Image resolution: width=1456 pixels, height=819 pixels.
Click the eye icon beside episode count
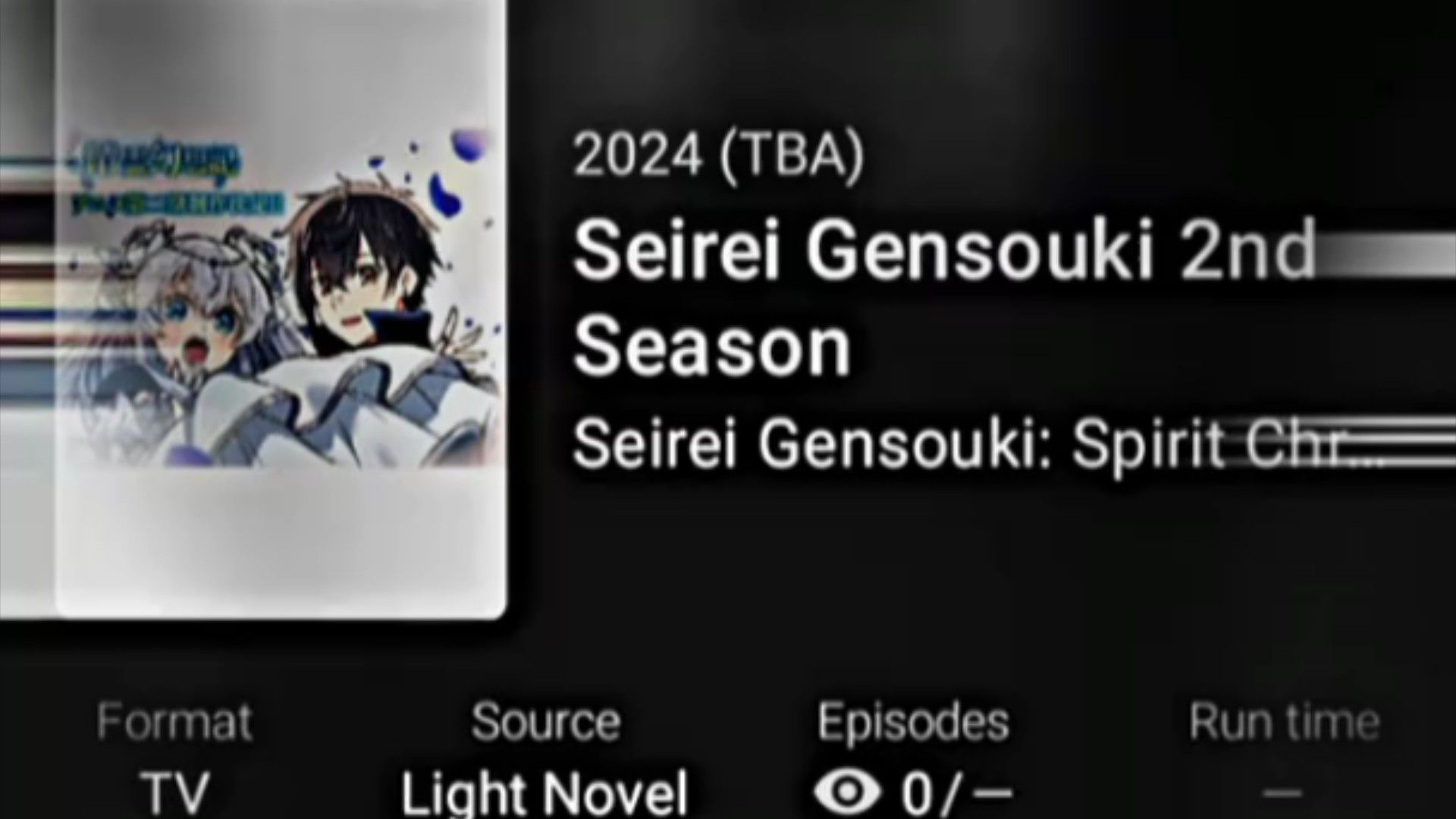[x=847, y=792]
